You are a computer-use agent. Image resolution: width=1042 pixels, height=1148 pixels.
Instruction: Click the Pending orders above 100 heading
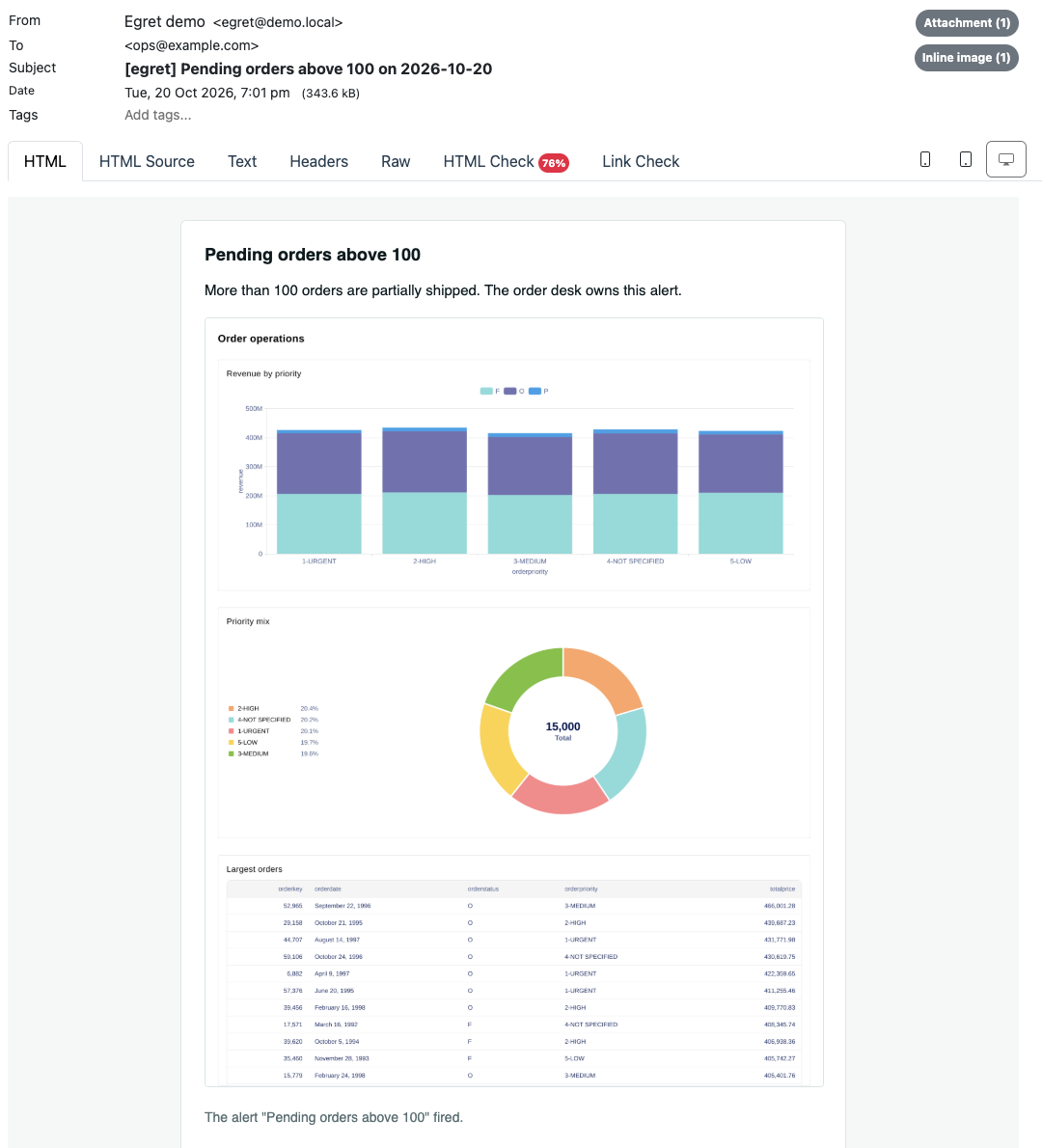[x=313, y=255]
